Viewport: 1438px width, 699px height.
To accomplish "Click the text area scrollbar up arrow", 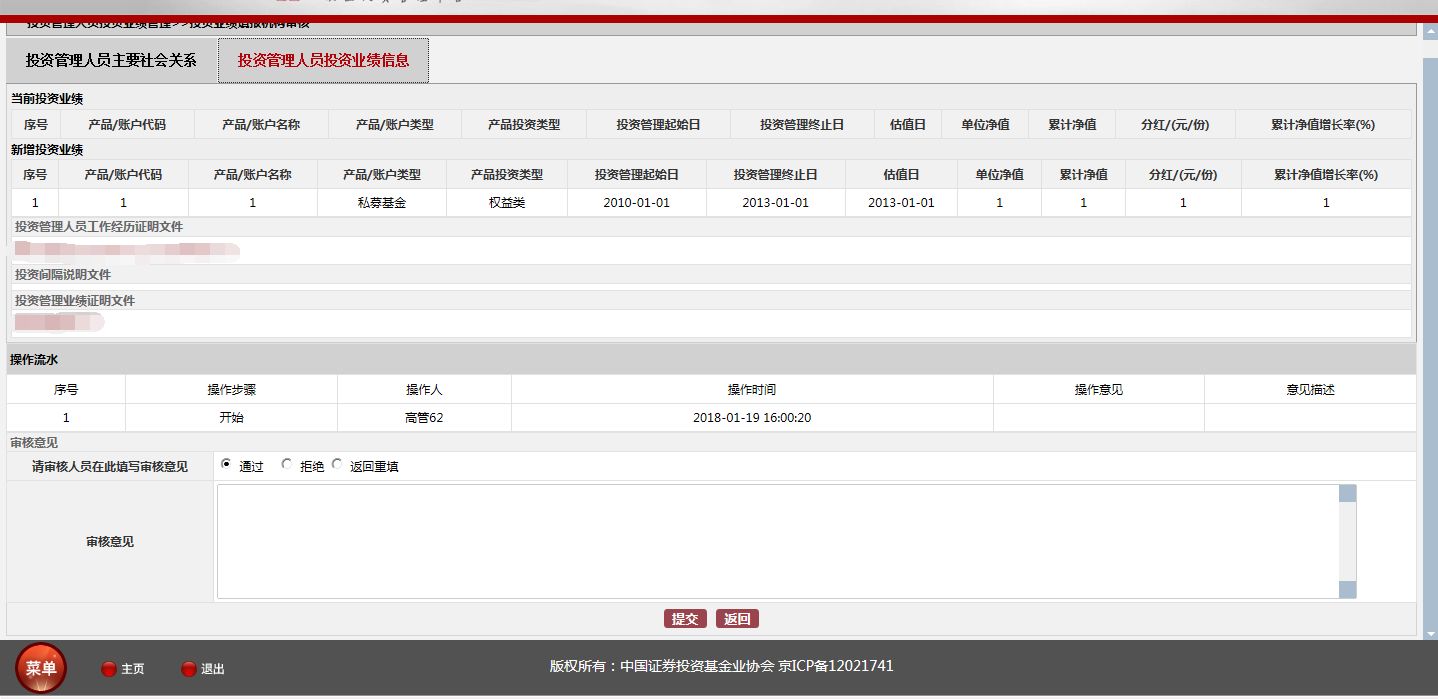I will (1347, 493).
